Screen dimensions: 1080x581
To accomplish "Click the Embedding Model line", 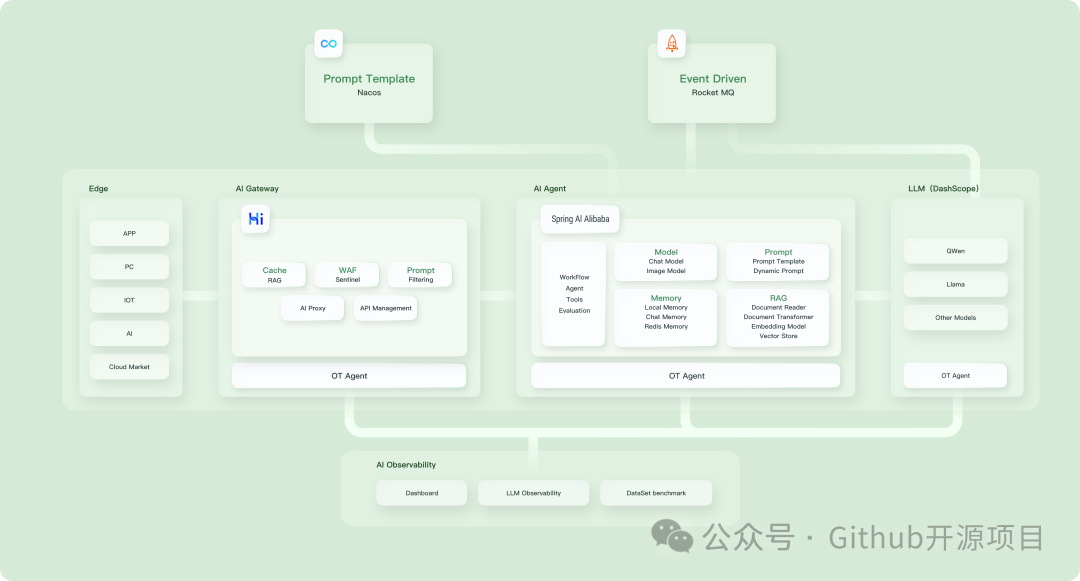I will coord(778,327).
